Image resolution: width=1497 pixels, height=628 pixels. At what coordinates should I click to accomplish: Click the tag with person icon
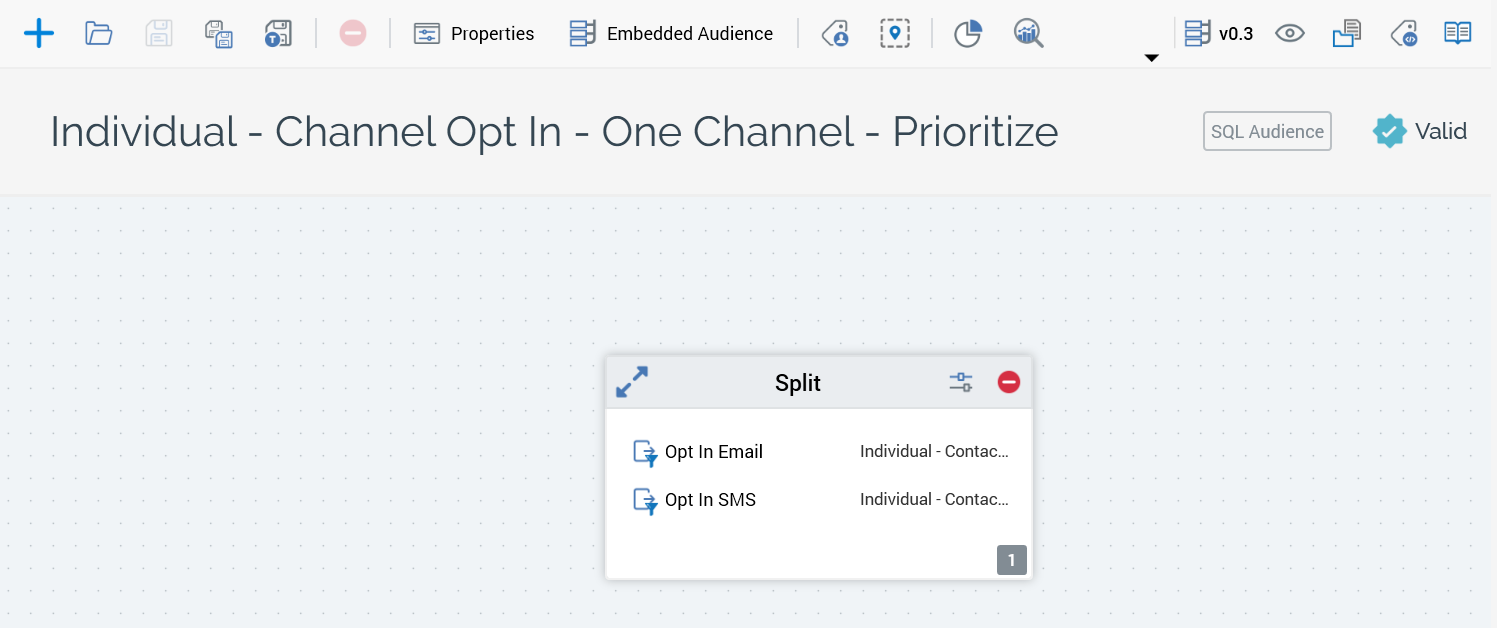pos(835,33)
